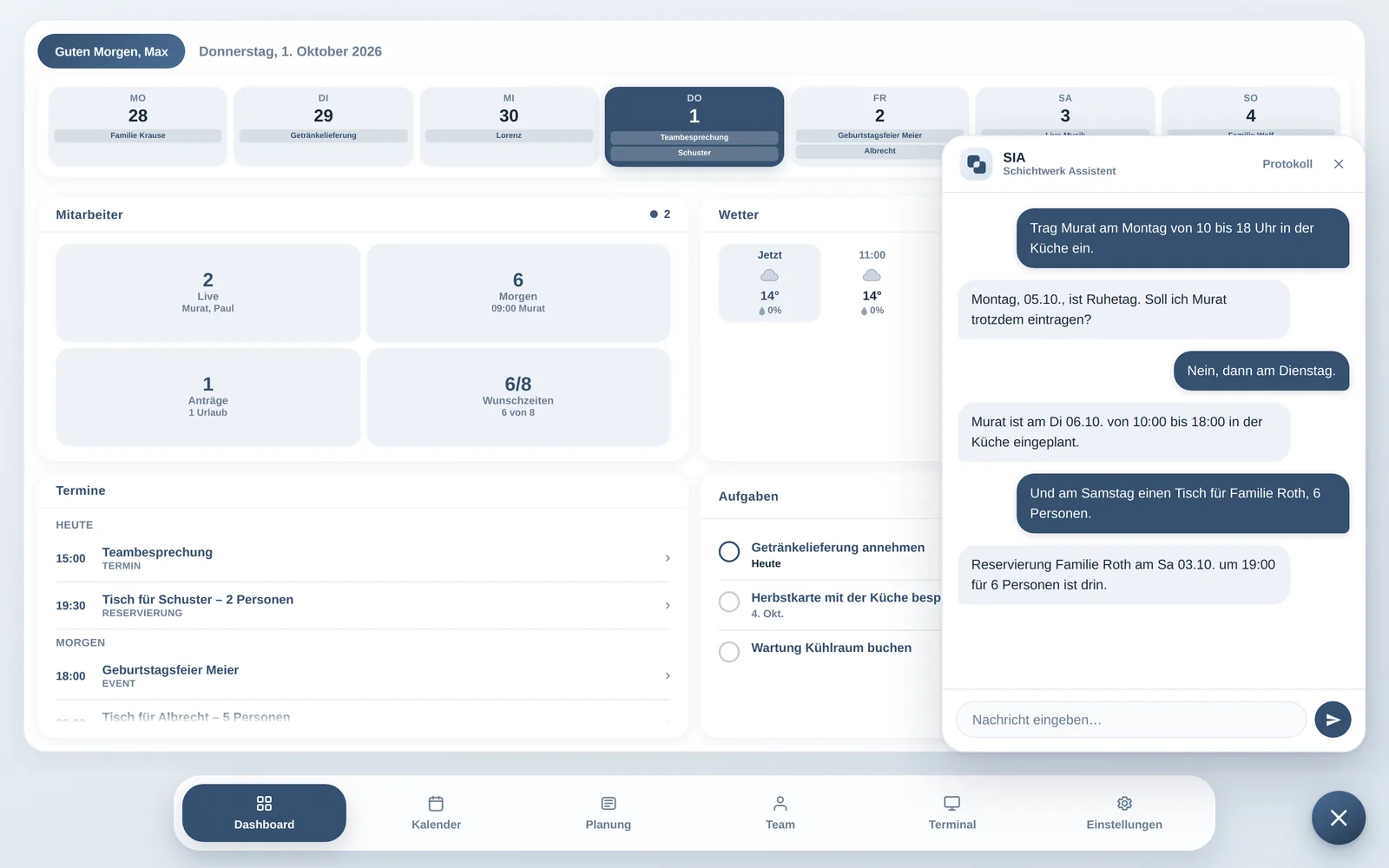Open the Morgen 09:00 Murat tile
This screenshot has height=868, width=1389.
coord(518,293)
